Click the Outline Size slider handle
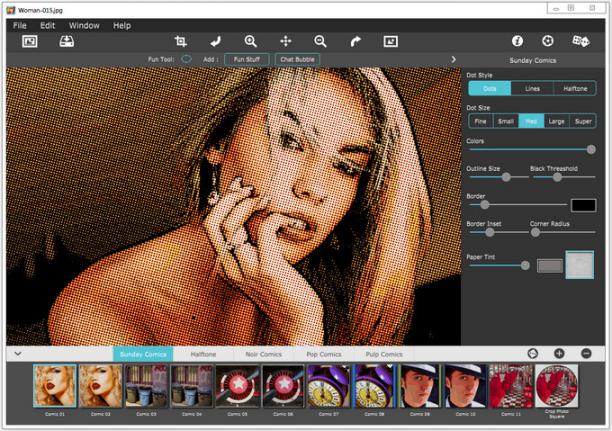612x431 pixels. [x=506, y=177]
